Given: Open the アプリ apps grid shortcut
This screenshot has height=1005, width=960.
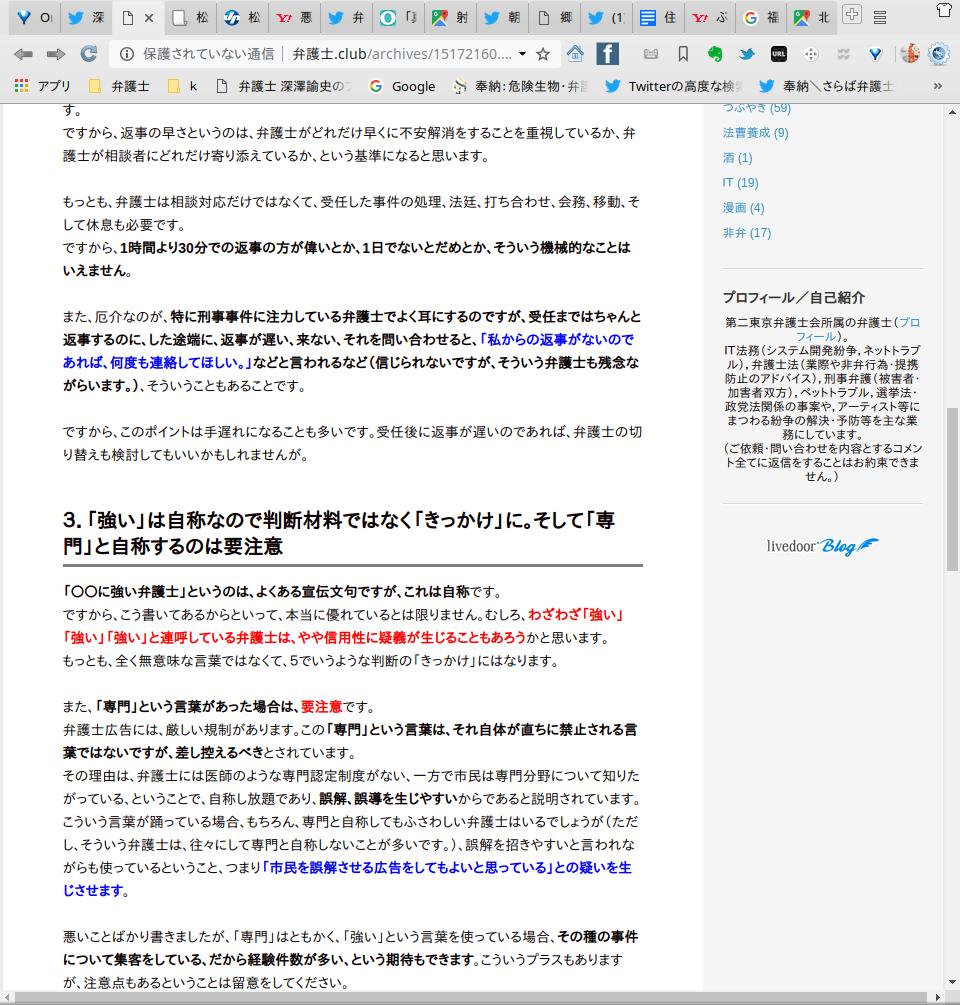Looking at the screenshot, I should pyautogui.click(x=42, y=86).
